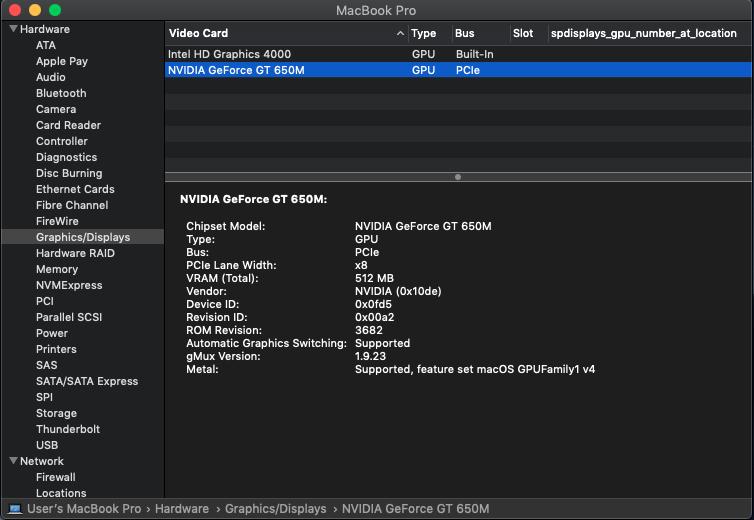Go to Hardware in the path bar
Screen dimensions: 754x520
[x=182, y=508]
